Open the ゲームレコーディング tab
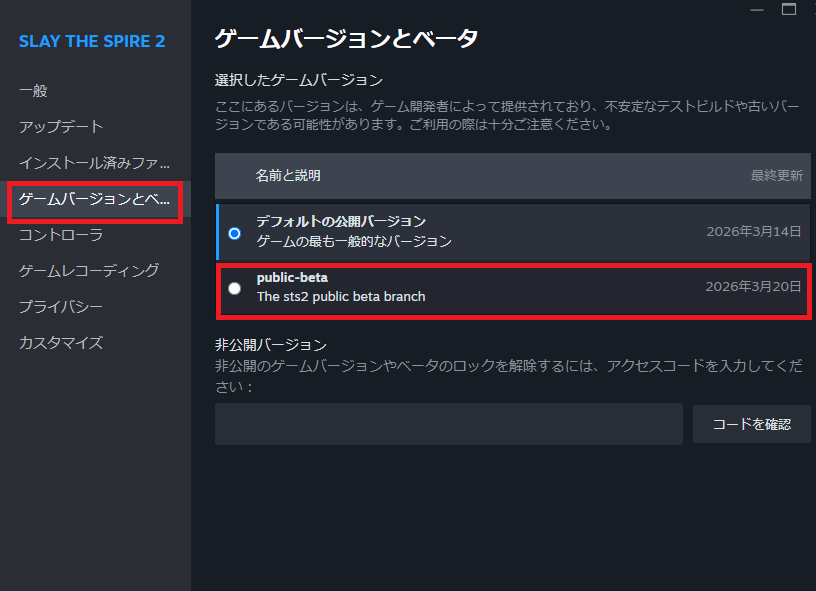 89,271
